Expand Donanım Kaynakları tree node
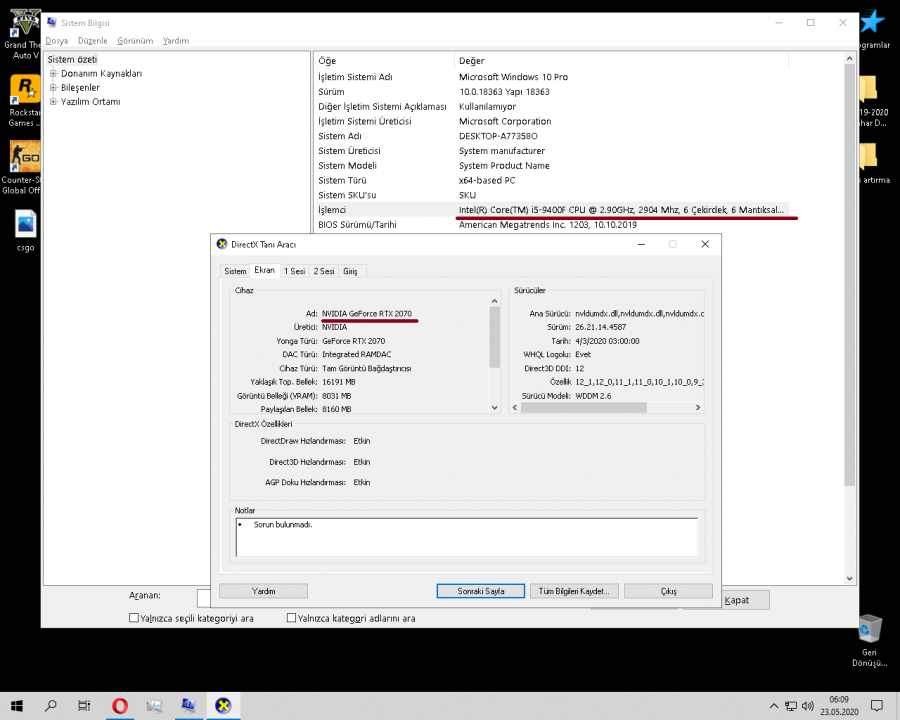This screenshot has width=900, height=720. [x=53, y=73]
